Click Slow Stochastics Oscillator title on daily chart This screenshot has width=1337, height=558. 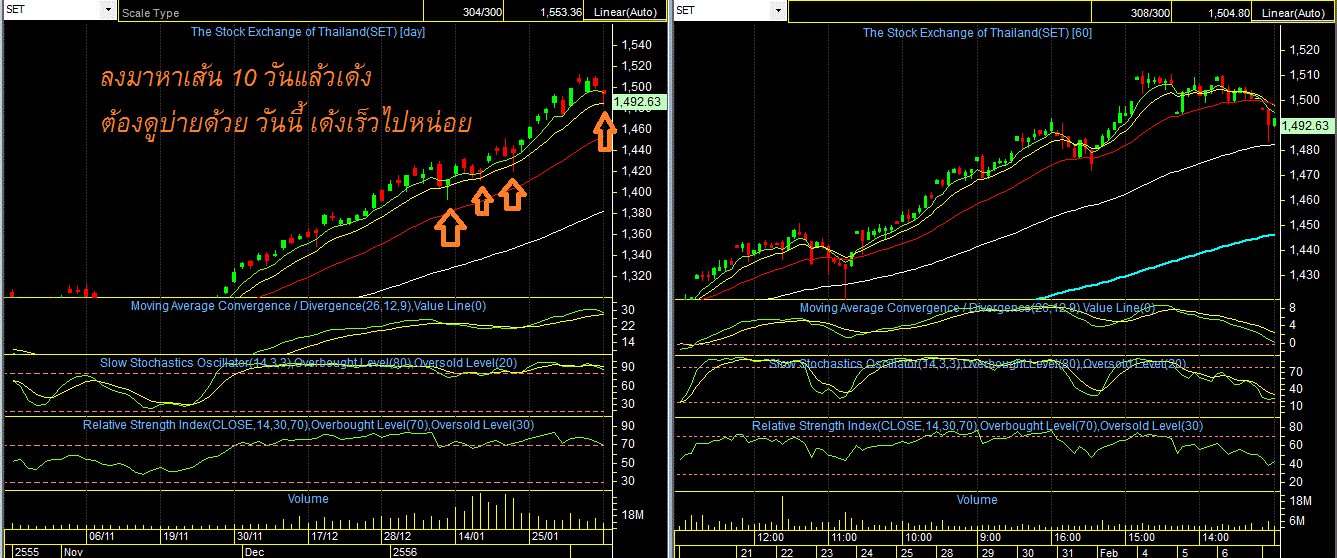308,362
